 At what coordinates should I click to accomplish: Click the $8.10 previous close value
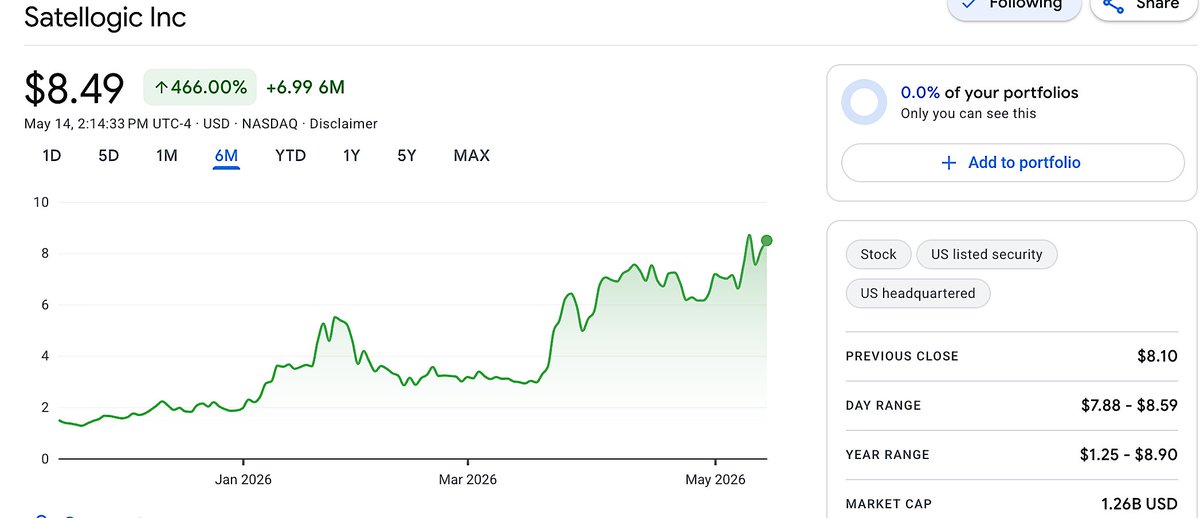tap(1157, 356)
